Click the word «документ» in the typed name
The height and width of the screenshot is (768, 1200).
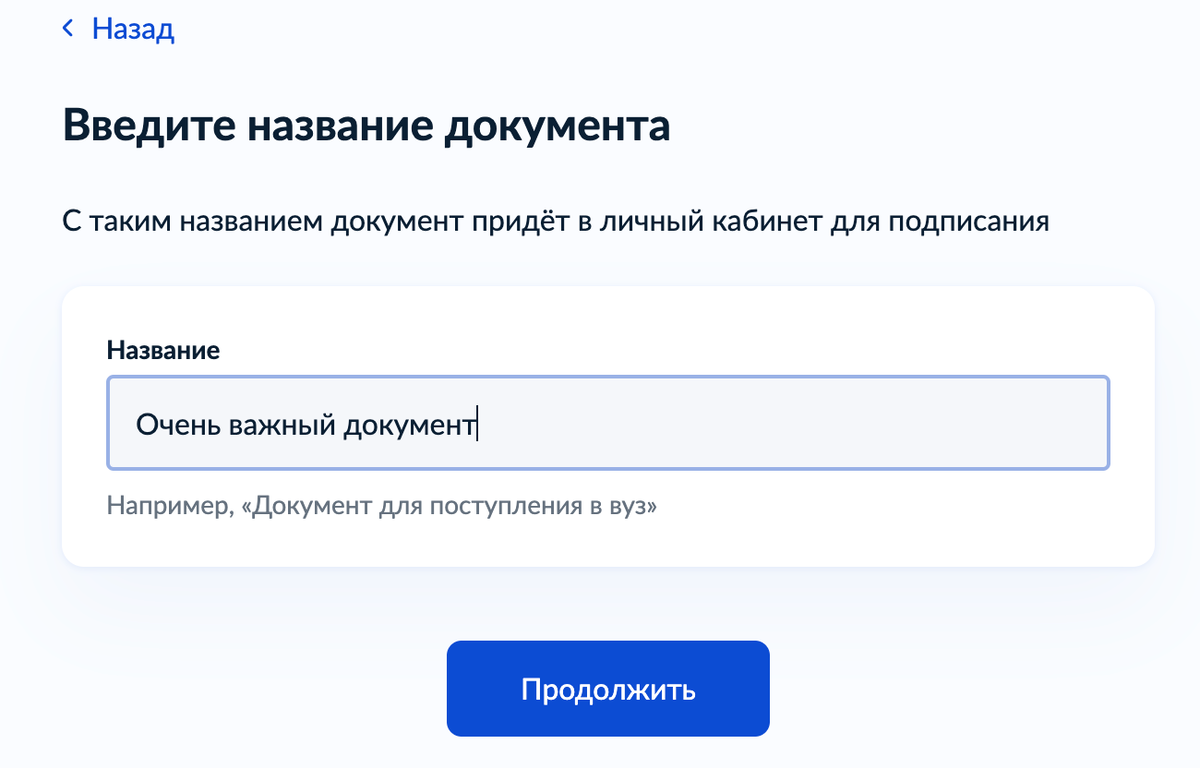click(x=410, y=422)
